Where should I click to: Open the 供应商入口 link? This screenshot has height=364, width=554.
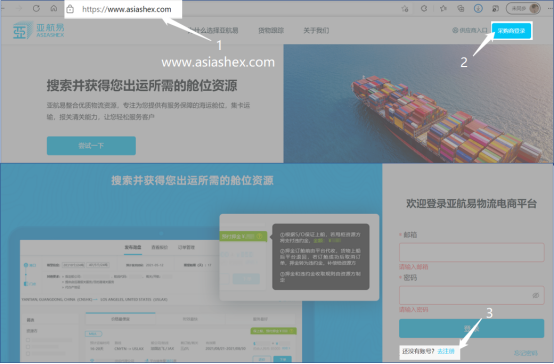[x=470, y=30]
